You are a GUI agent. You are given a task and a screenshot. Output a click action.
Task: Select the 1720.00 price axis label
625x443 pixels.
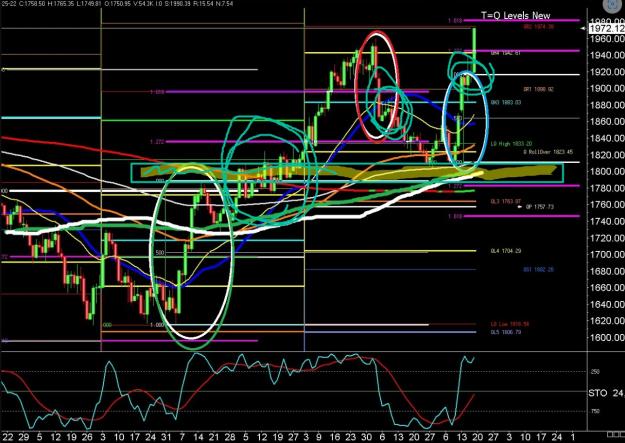coord(607,238)
